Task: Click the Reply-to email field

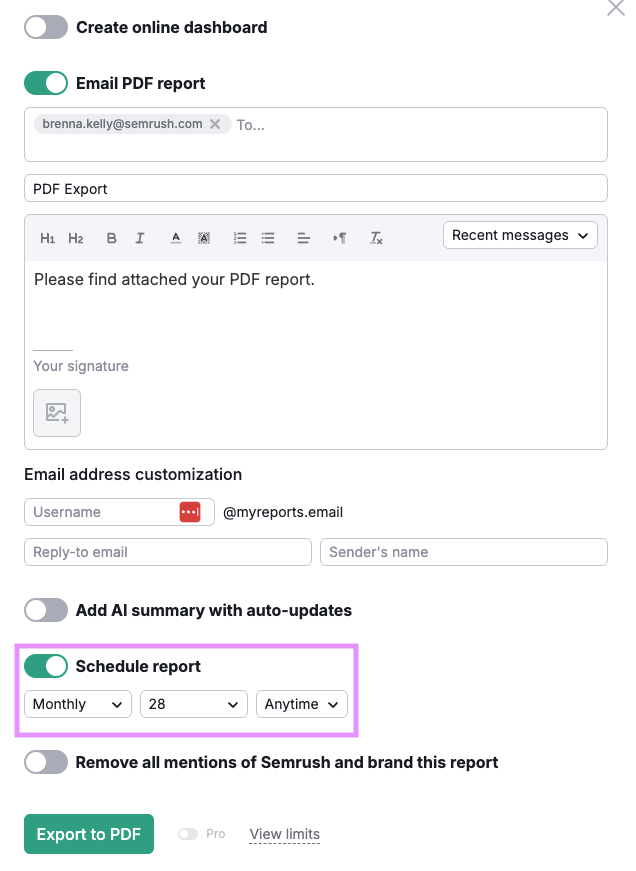Action: (x=168, y=552)
